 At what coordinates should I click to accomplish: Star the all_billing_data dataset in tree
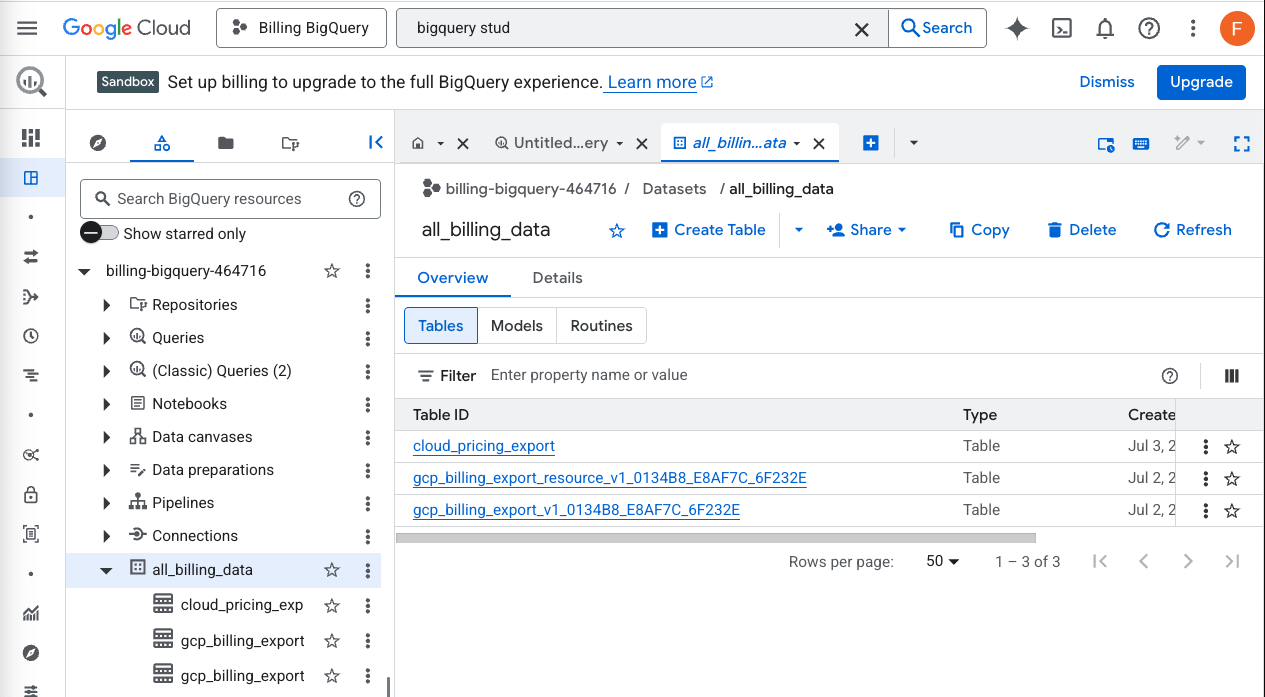[332, 570]
